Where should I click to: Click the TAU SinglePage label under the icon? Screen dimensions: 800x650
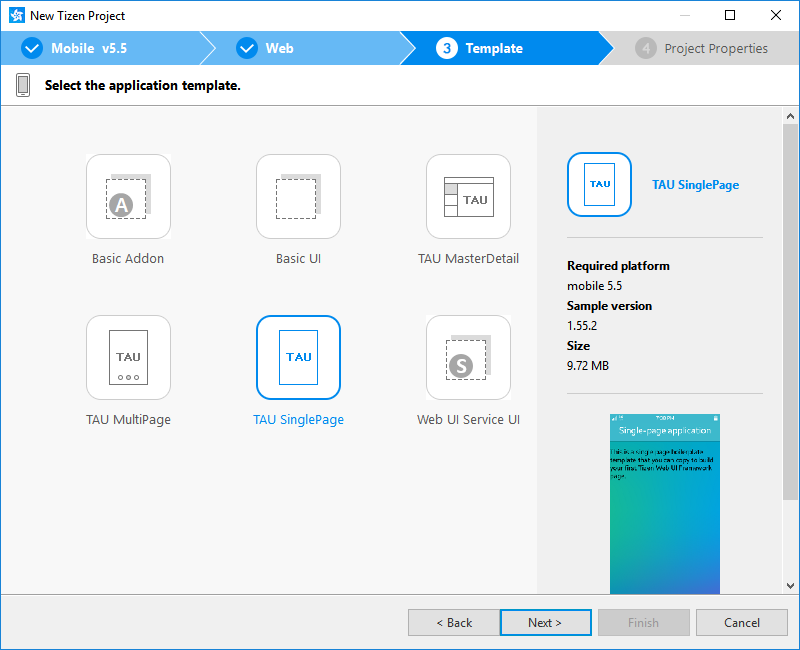click(298, 420)
